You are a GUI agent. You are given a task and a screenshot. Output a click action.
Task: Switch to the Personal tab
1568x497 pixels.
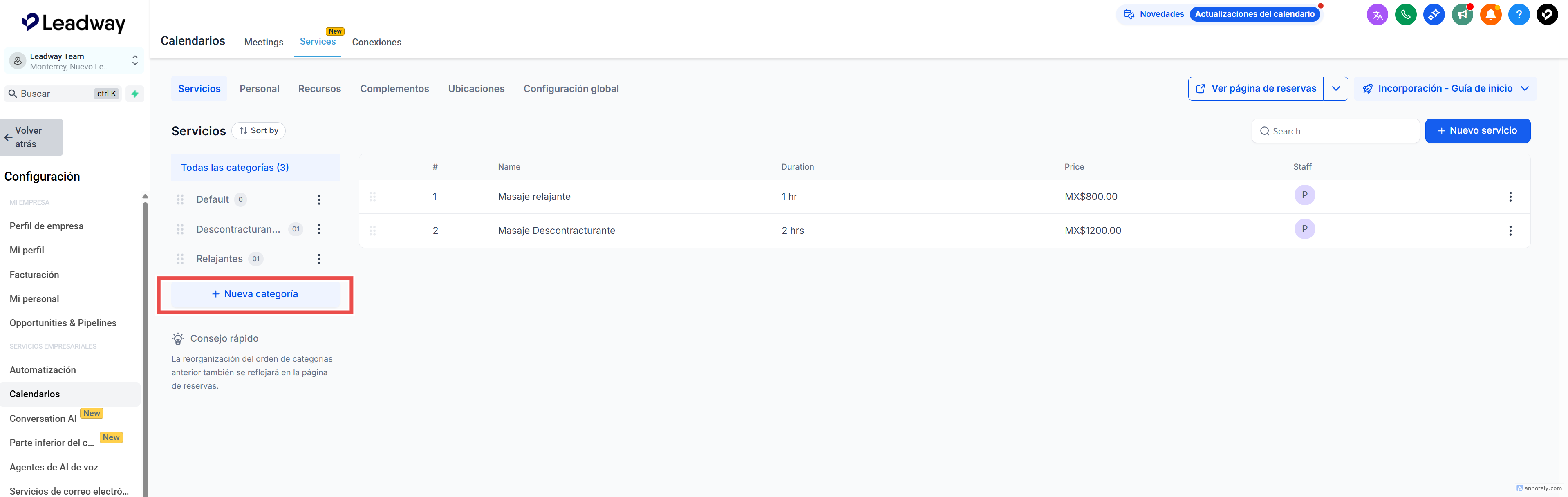click(259, 89)
